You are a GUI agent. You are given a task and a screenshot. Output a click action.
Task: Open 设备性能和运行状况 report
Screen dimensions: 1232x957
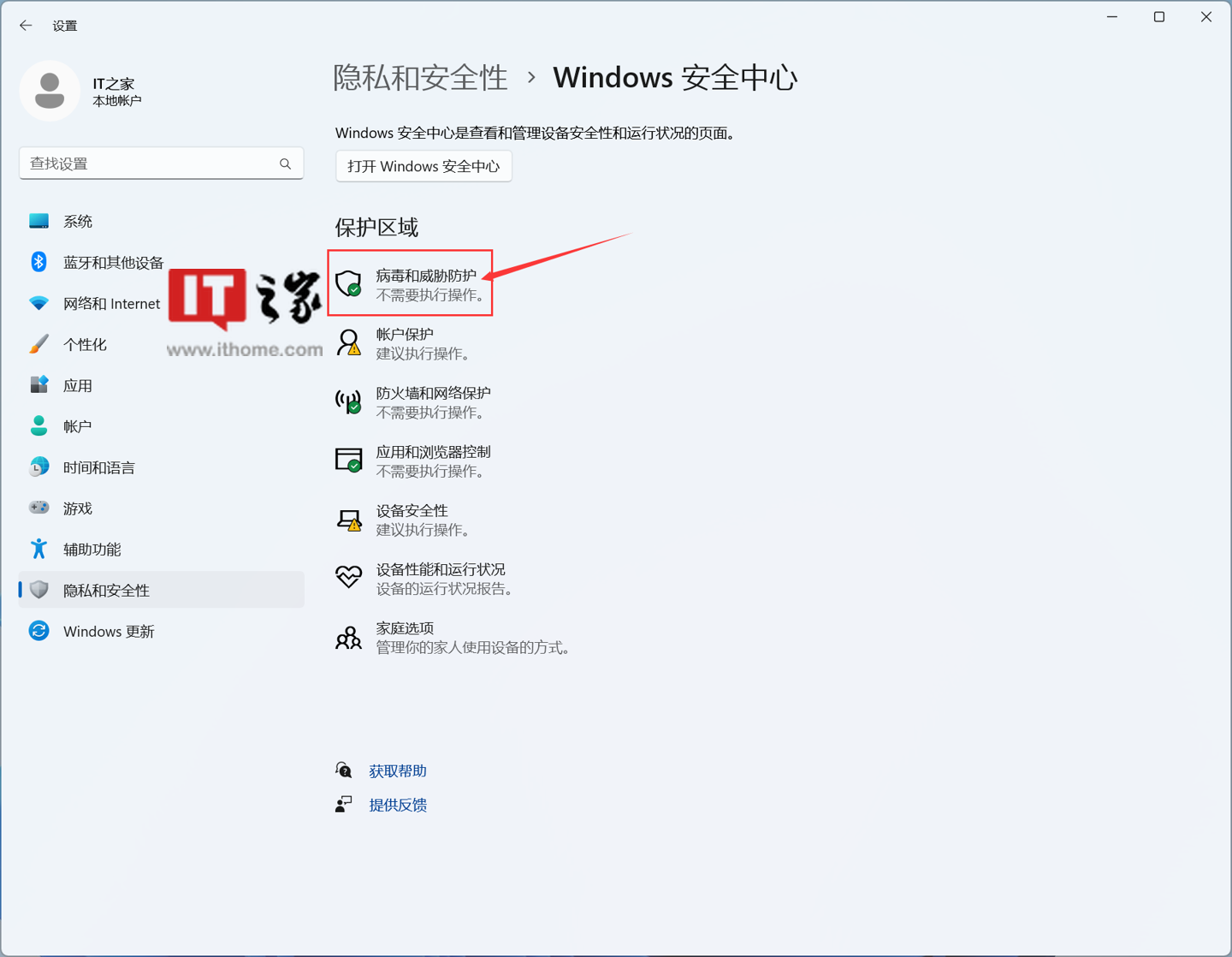[424, 579]
